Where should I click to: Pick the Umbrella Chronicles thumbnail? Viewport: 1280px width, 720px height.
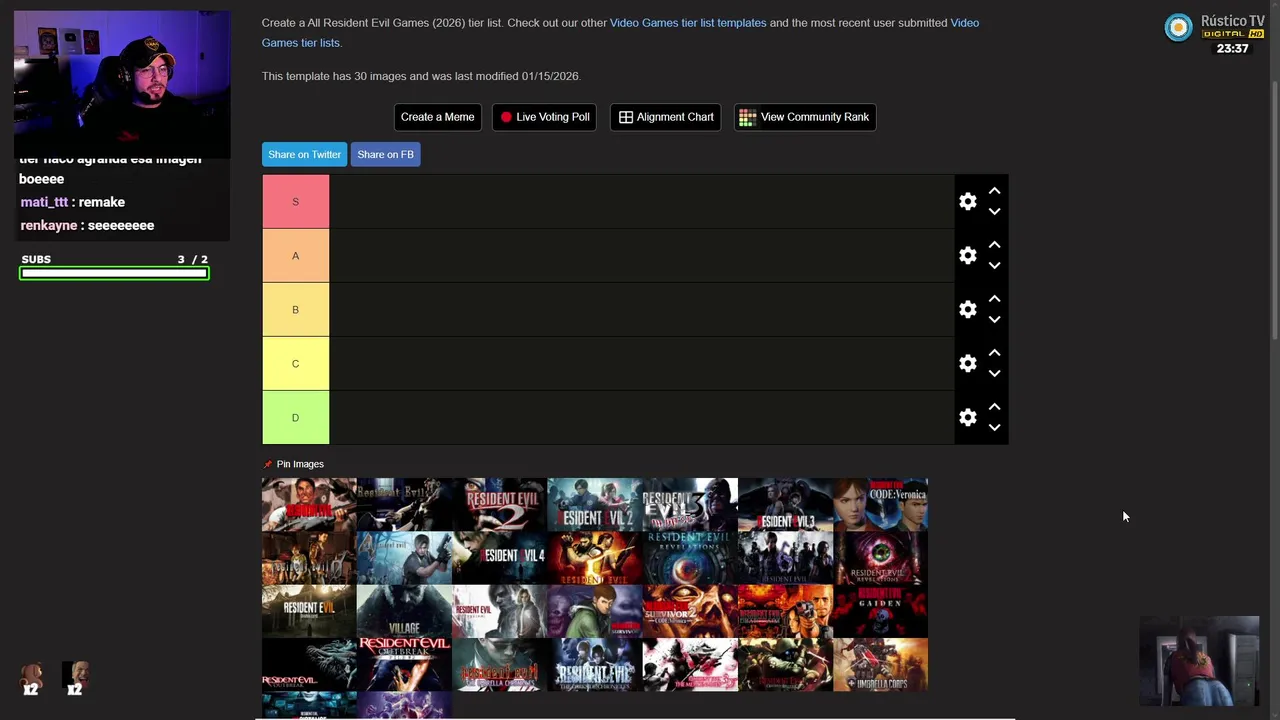[499, 664]
